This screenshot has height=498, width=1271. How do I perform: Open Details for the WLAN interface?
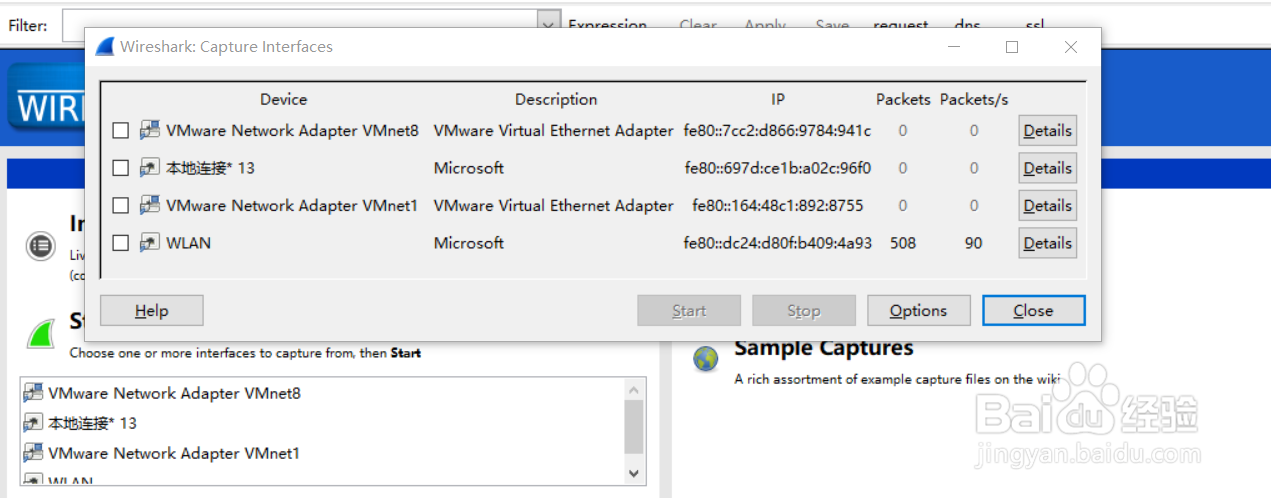[1047, 243]
